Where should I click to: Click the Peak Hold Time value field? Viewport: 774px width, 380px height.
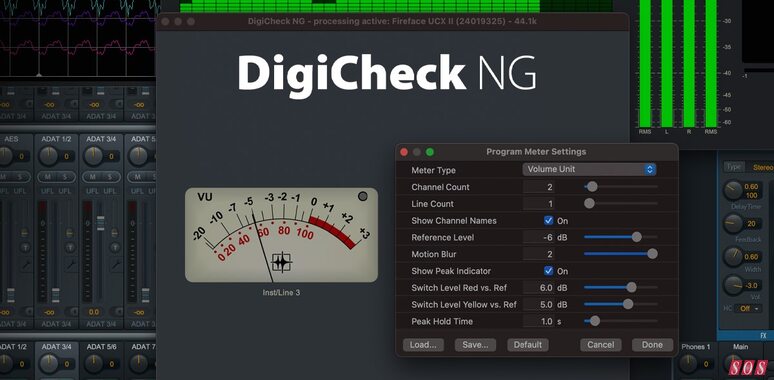[x=538, y=321]
